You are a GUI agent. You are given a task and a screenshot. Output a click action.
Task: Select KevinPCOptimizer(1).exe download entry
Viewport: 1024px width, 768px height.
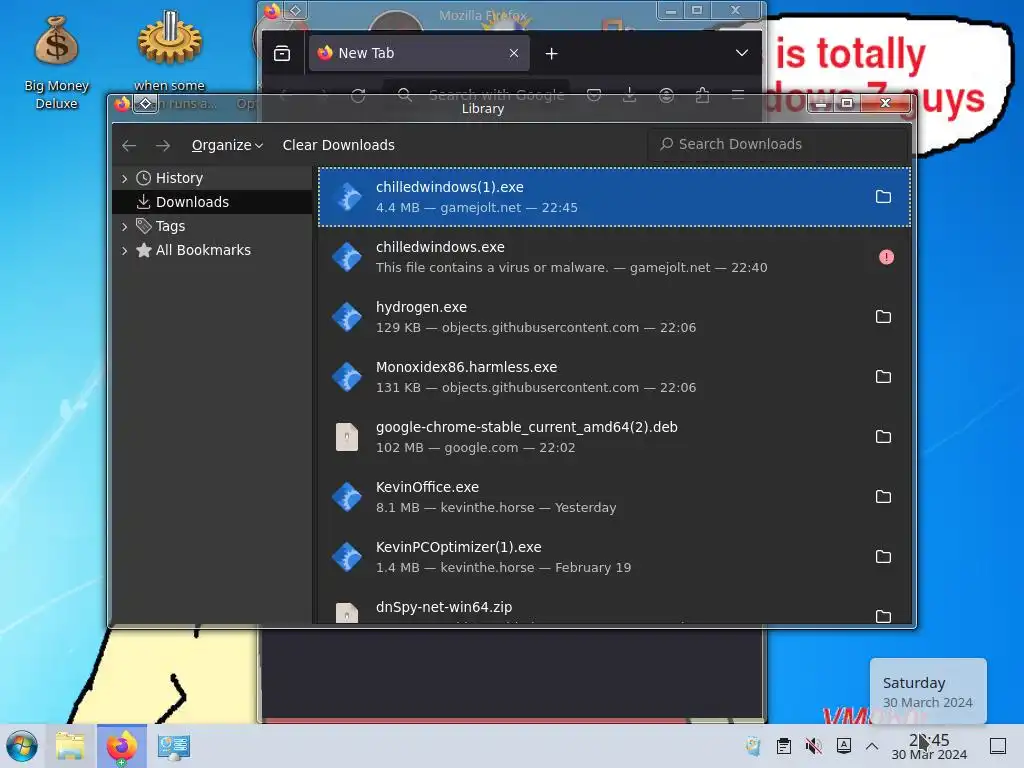[x=614, y=557]
